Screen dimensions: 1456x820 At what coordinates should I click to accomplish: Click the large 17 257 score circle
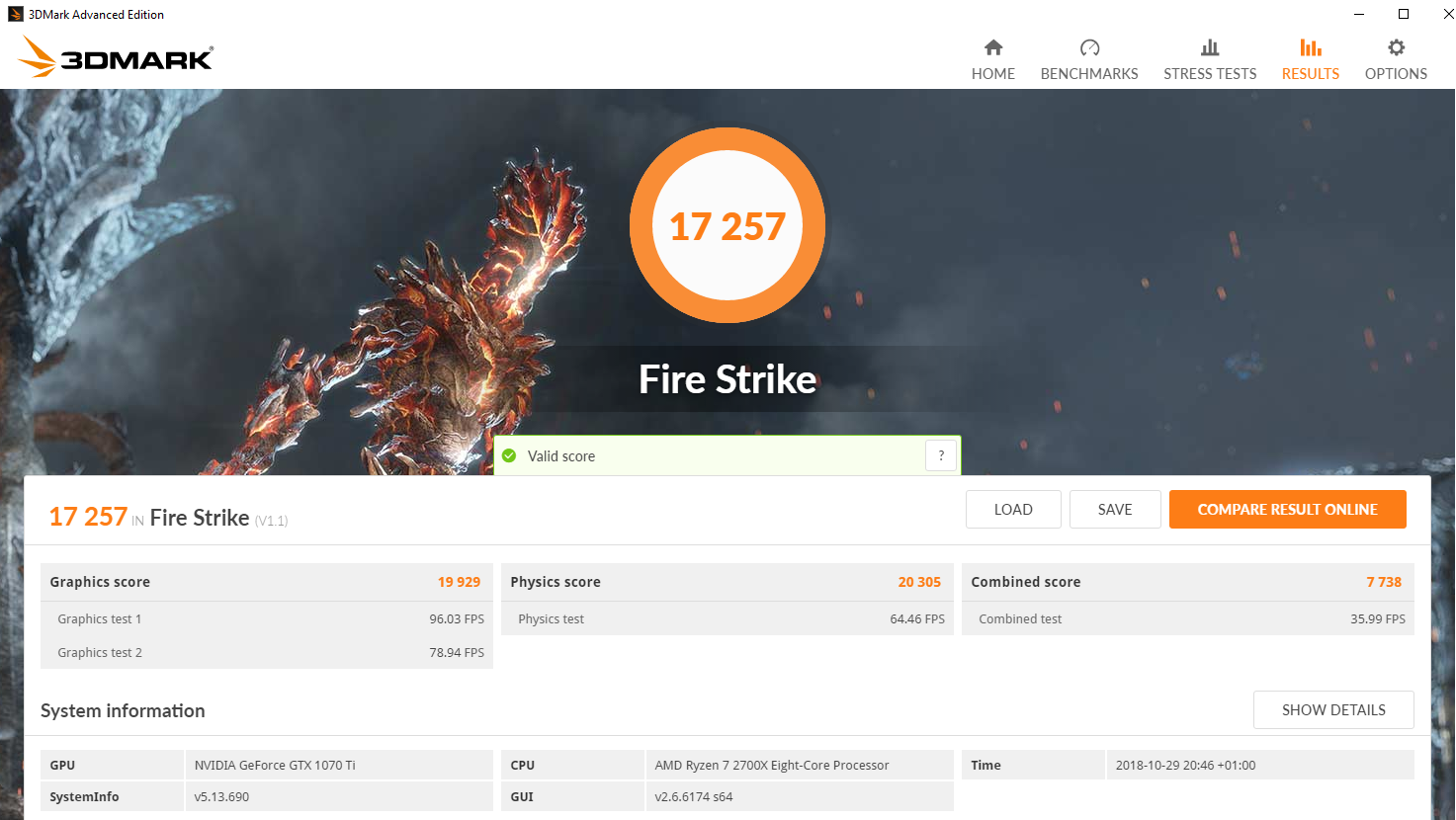pyautogui.click(x=728, y=225)
